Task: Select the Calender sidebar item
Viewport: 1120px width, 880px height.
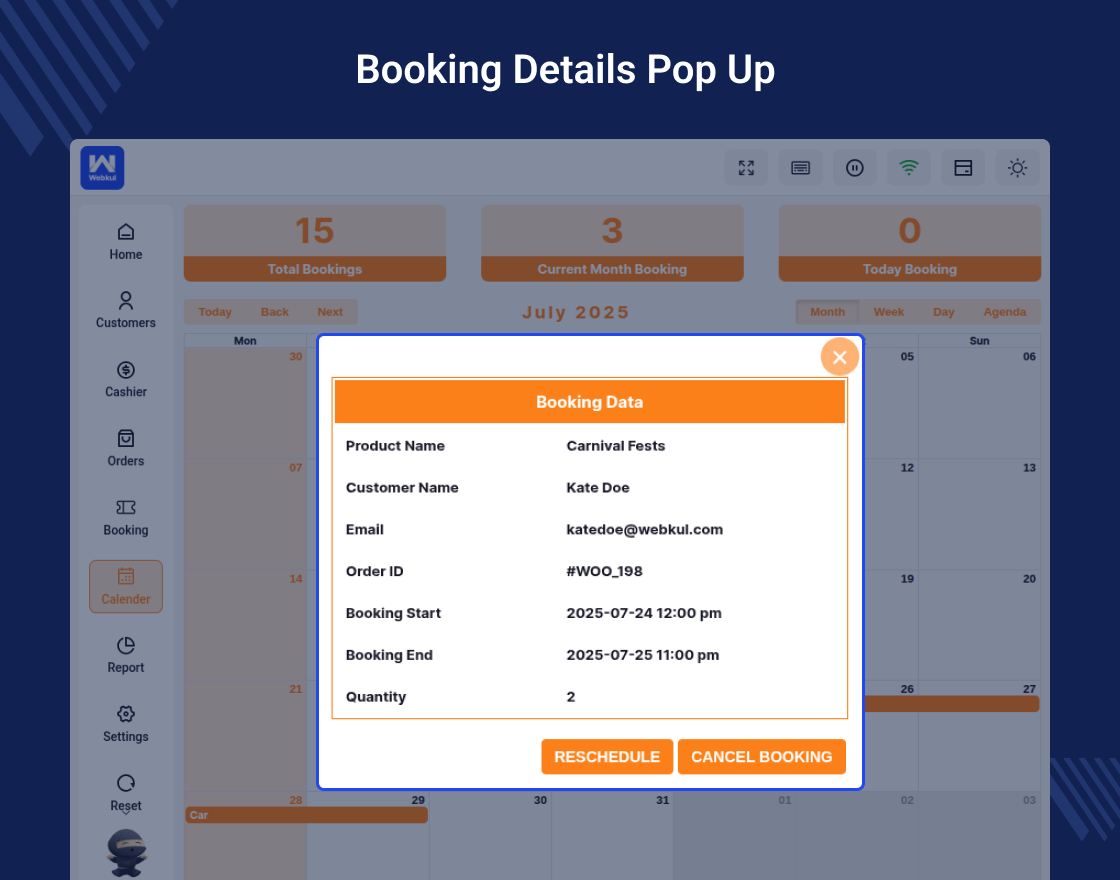Action: (x=126, y=586)
